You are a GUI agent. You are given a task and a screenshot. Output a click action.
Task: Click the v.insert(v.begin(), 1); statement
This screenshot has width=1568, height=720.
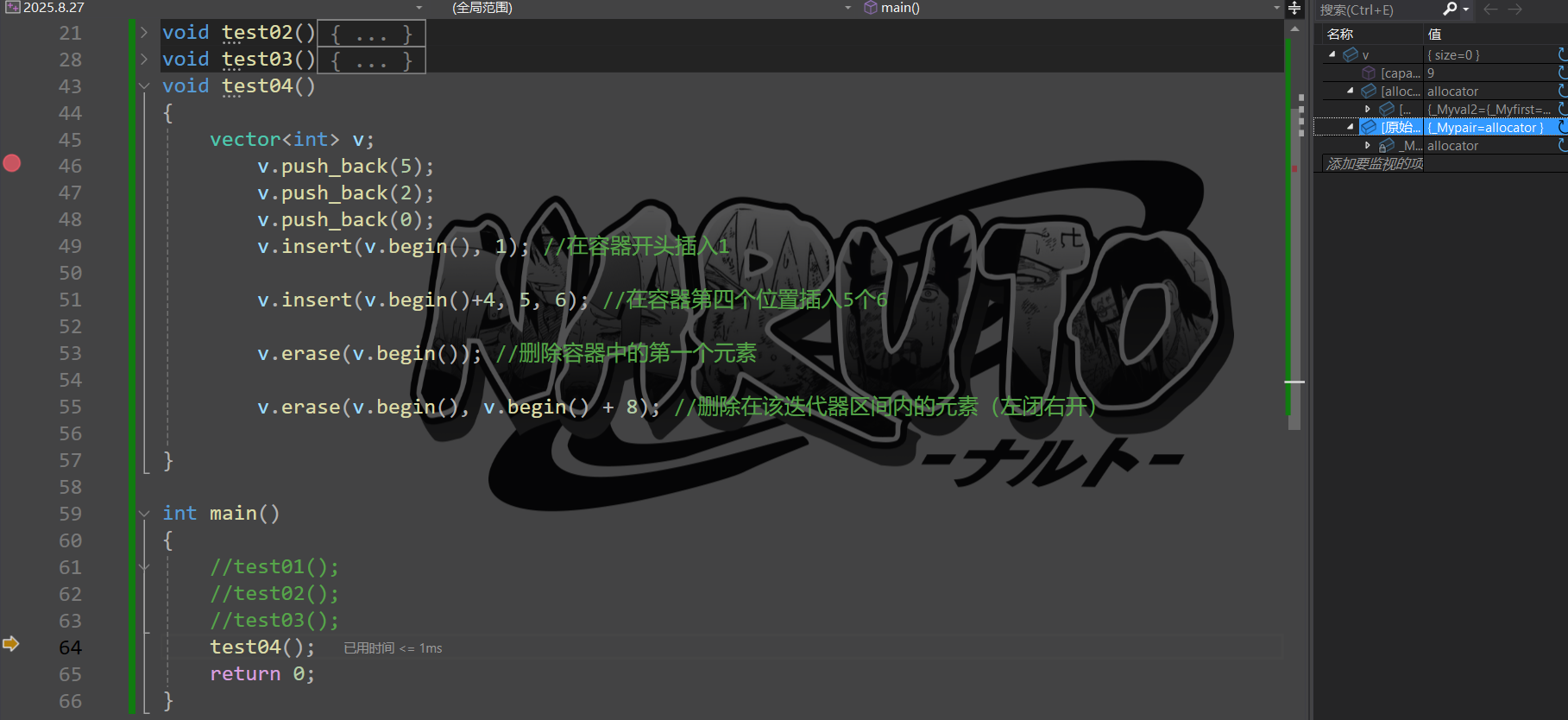pos(393,246)
